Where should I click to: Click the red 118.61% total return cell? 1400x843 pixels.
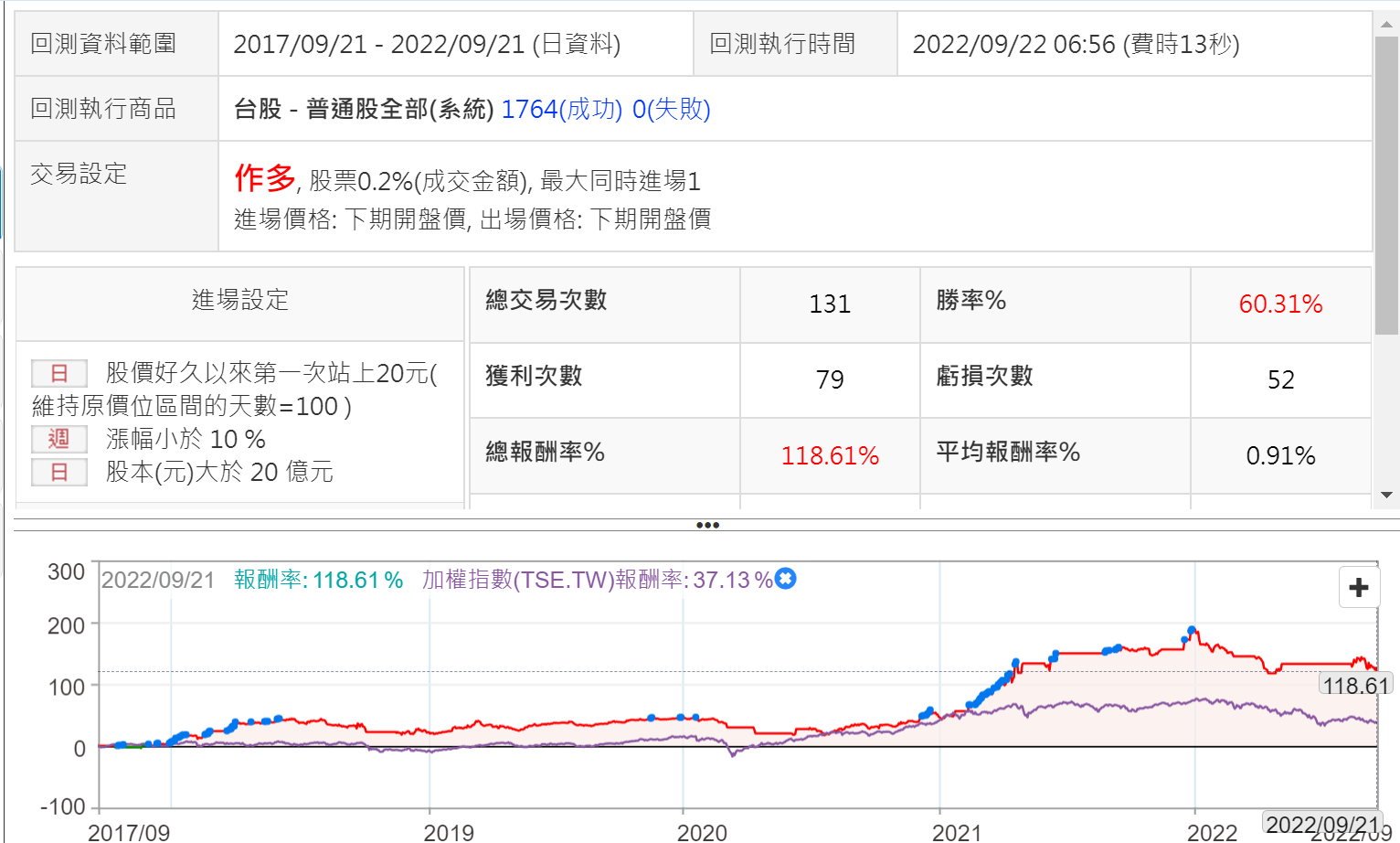(830, 455)
